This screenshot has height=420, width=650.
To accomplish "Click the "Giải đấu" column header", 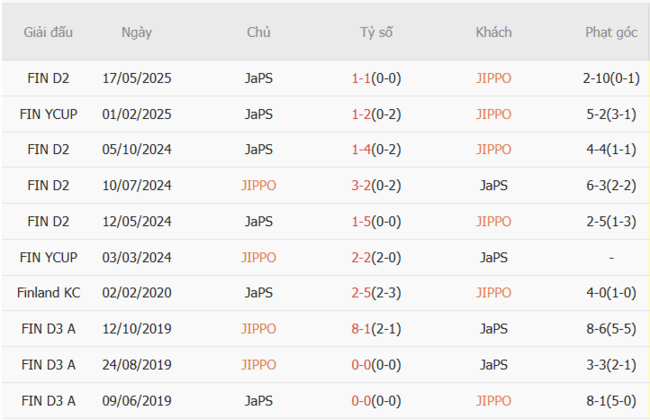I will pyautogui.click(x=48, y=32).
